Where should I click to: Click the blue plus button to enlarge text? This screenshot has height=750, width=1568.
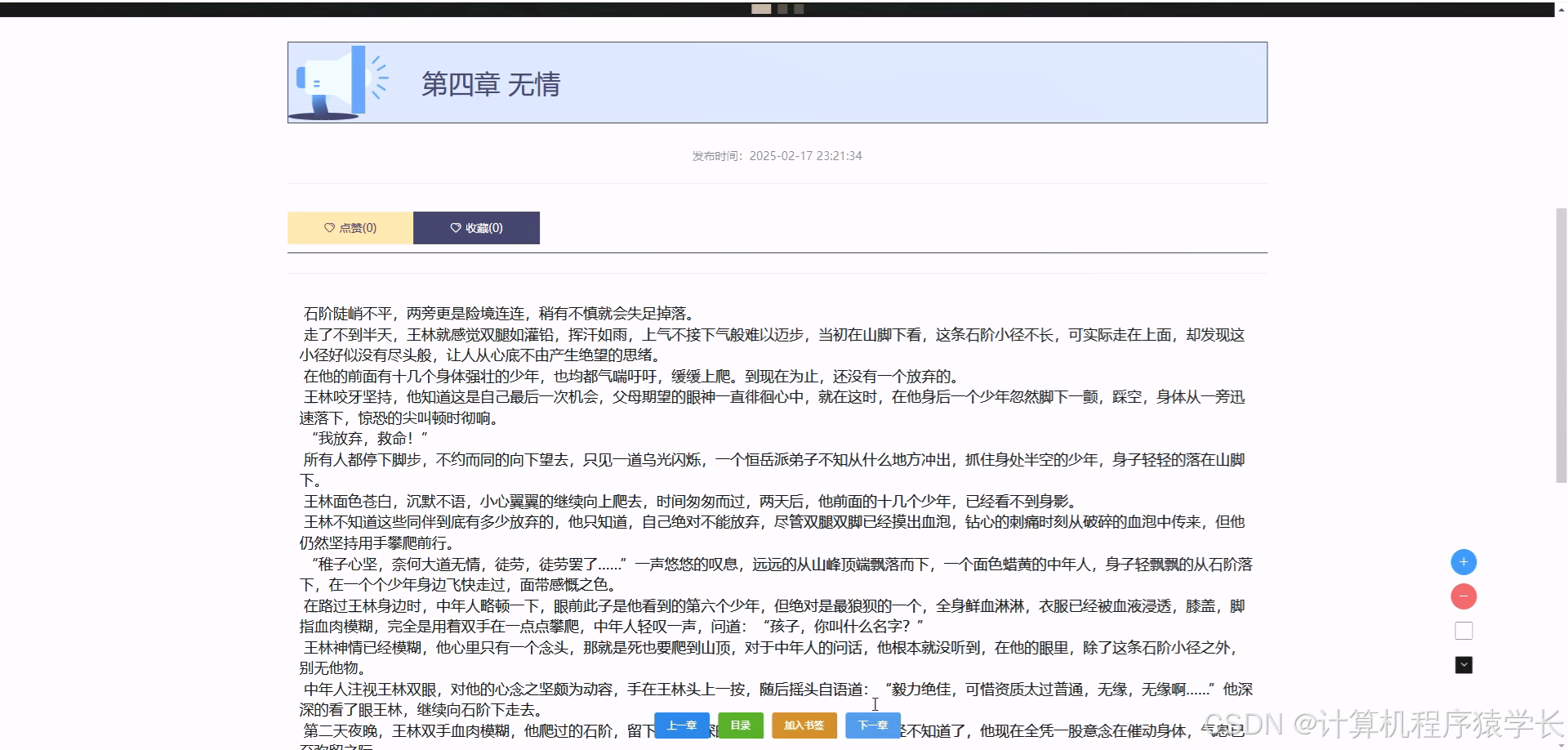pyautogui.click(x=1463, y=561)
